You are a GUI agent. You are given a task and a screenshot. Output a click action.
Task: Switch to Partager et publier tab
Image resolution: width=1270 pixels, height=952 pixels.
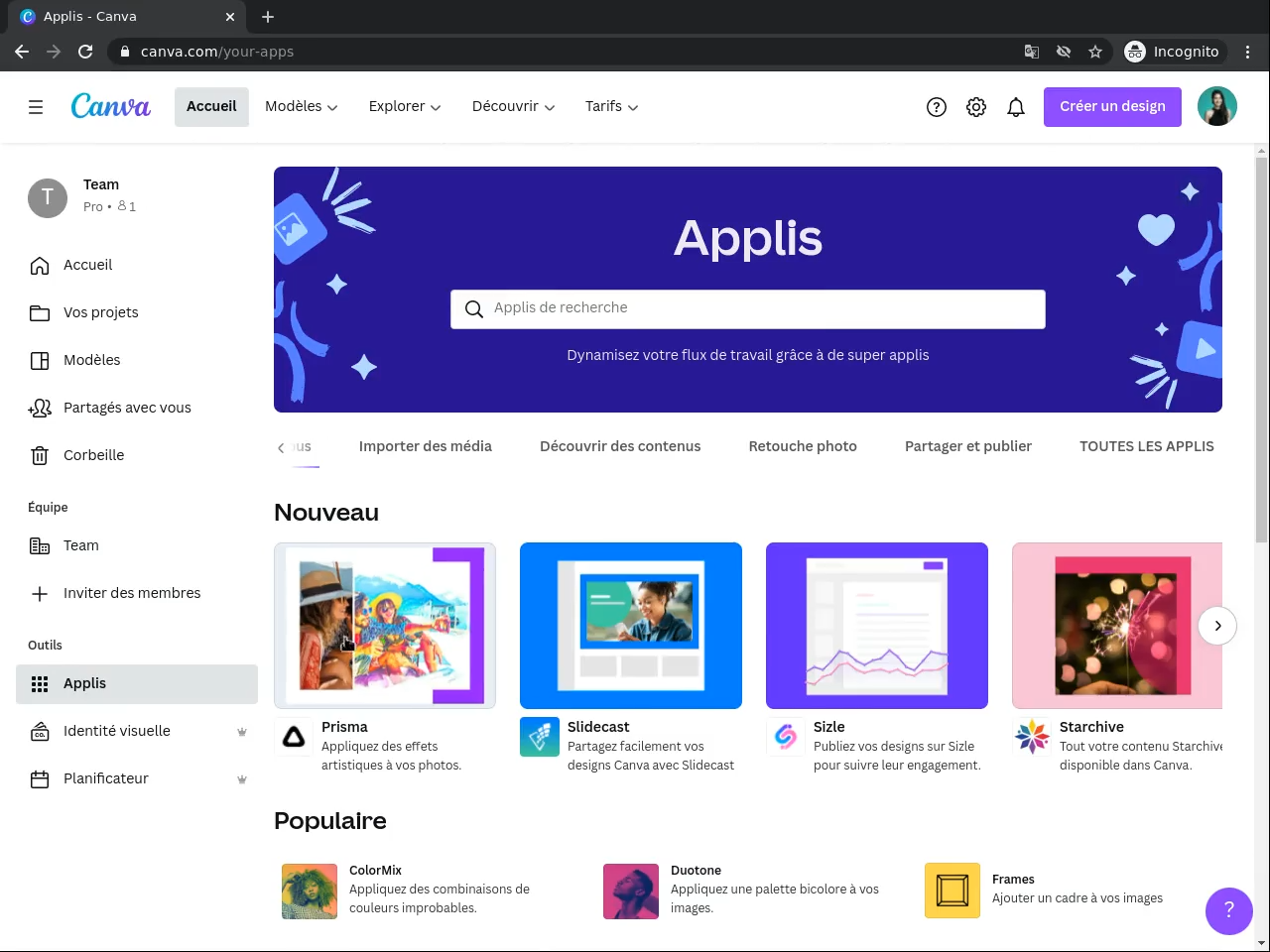(x=968, y=446)
